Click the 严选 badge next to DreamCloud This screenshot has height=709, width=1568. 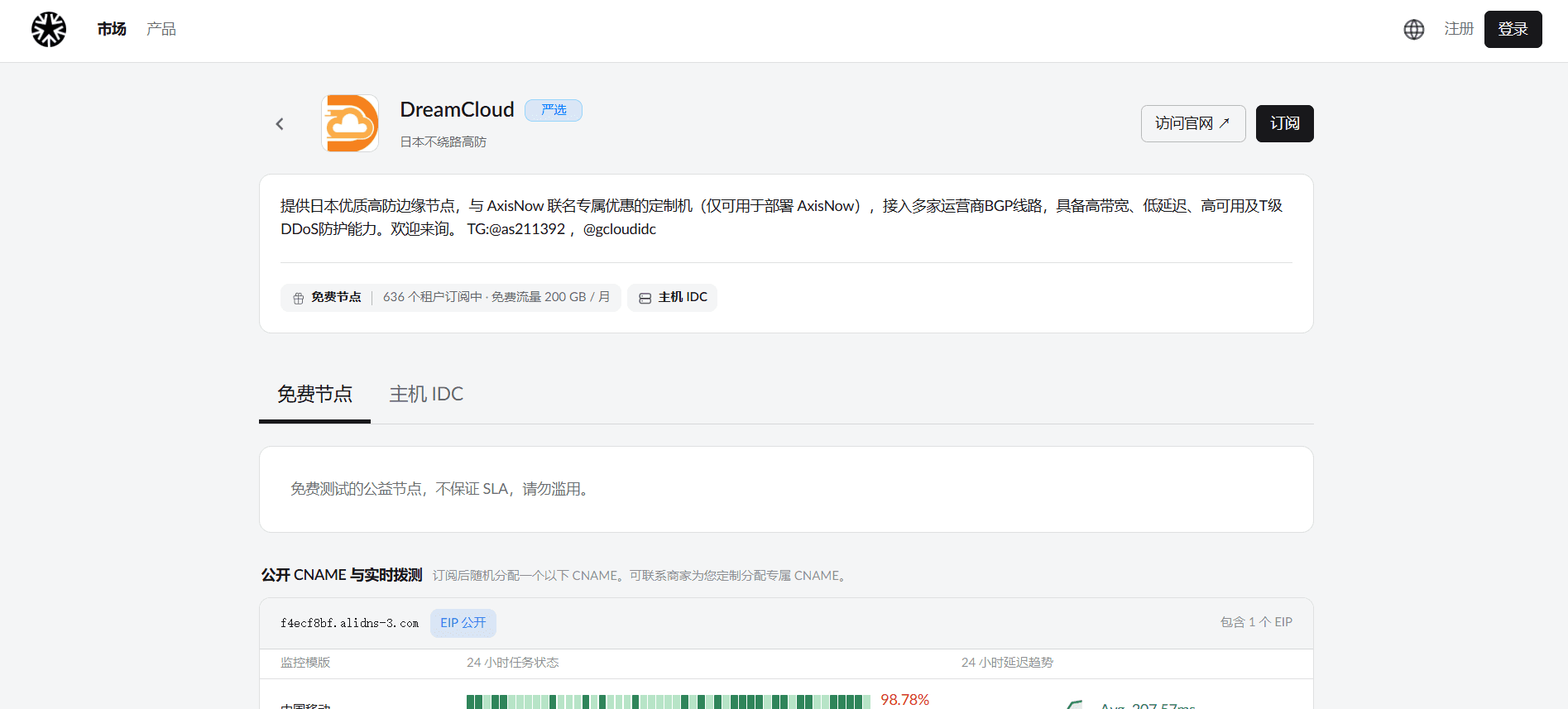554,110
